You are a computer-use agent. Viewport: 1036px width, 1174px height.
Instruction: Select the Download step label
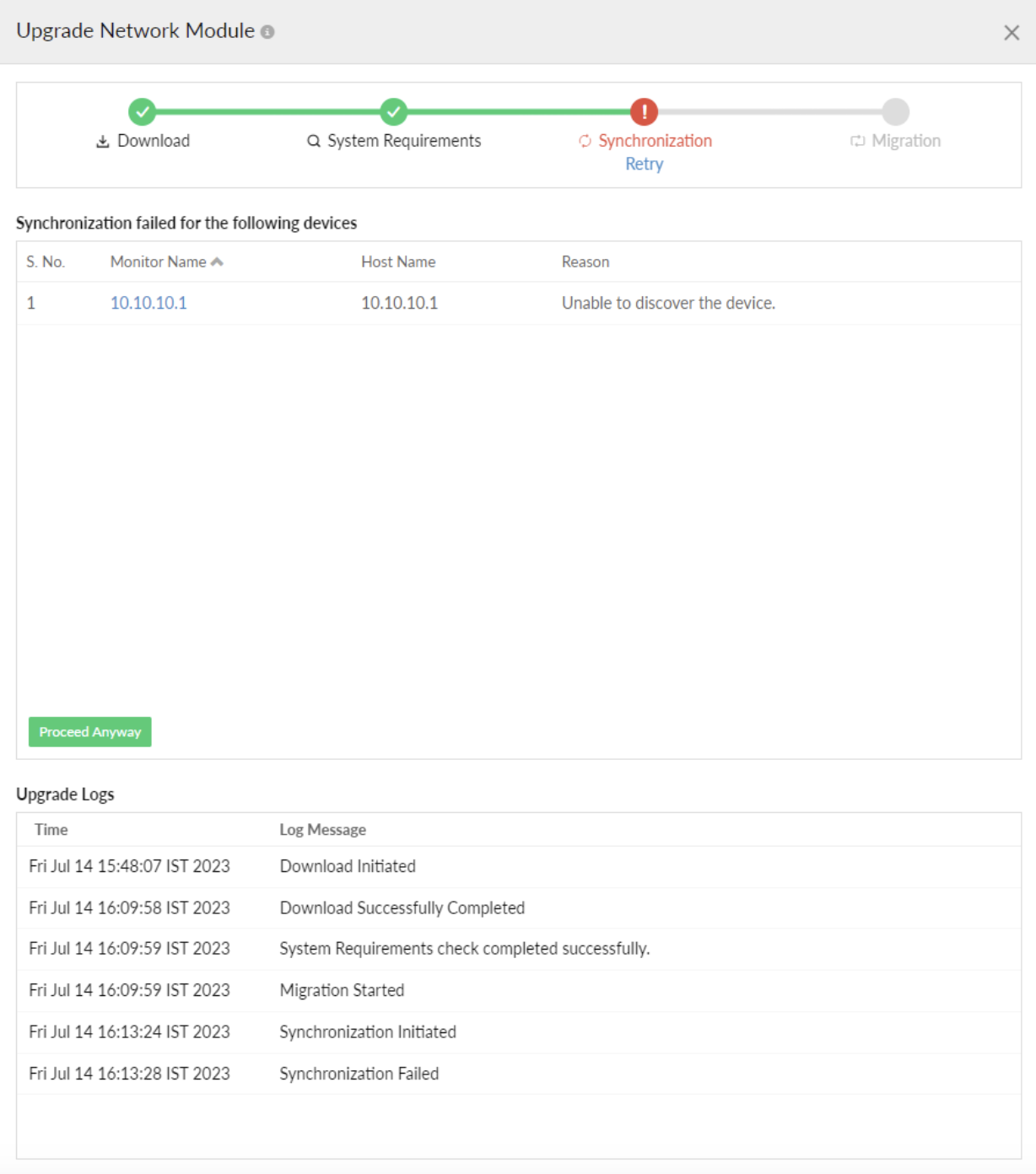click(x=154, y=141)
